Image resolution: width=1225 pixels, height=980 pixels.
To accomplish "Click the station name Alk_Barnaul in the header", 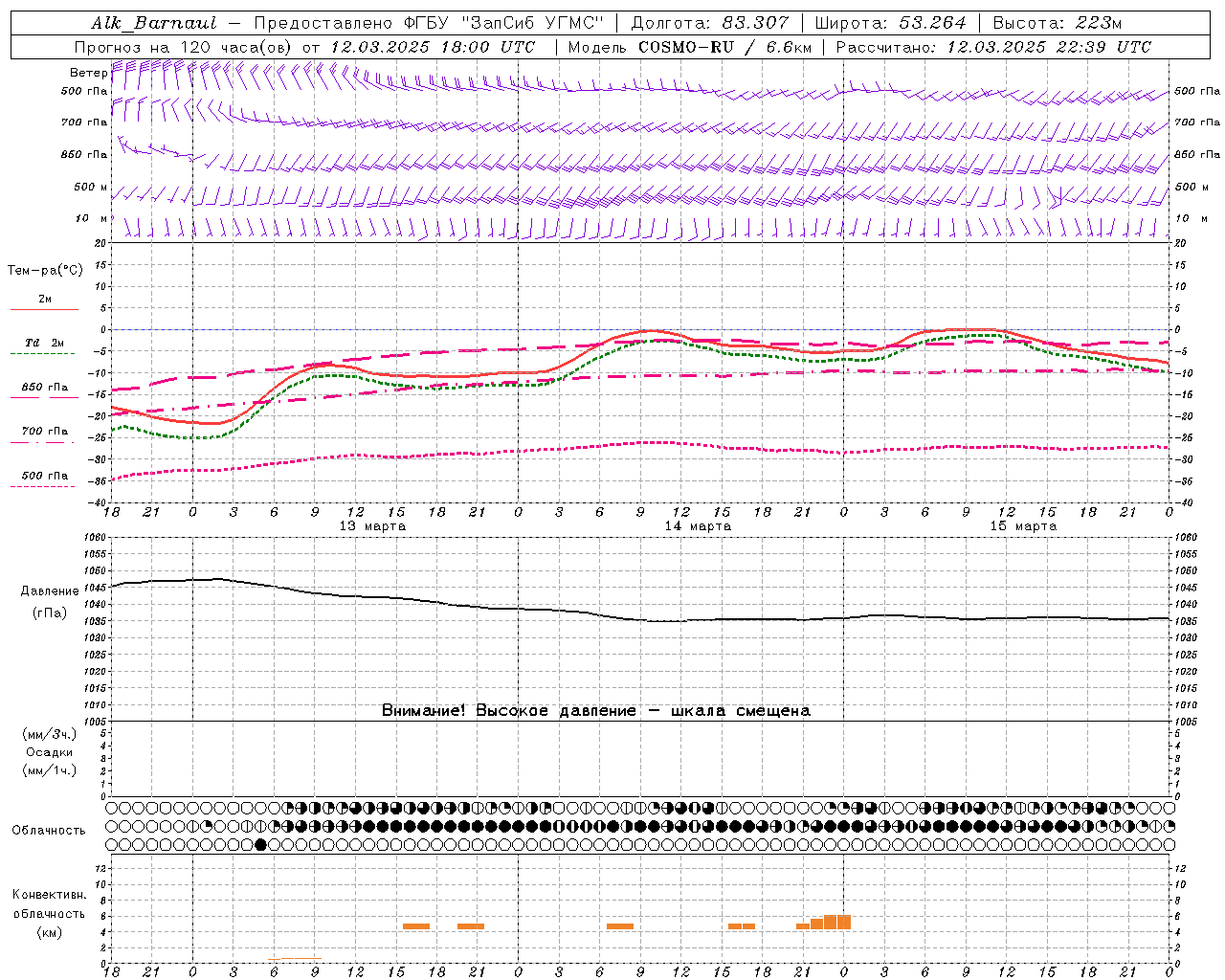I will (153, 23).
